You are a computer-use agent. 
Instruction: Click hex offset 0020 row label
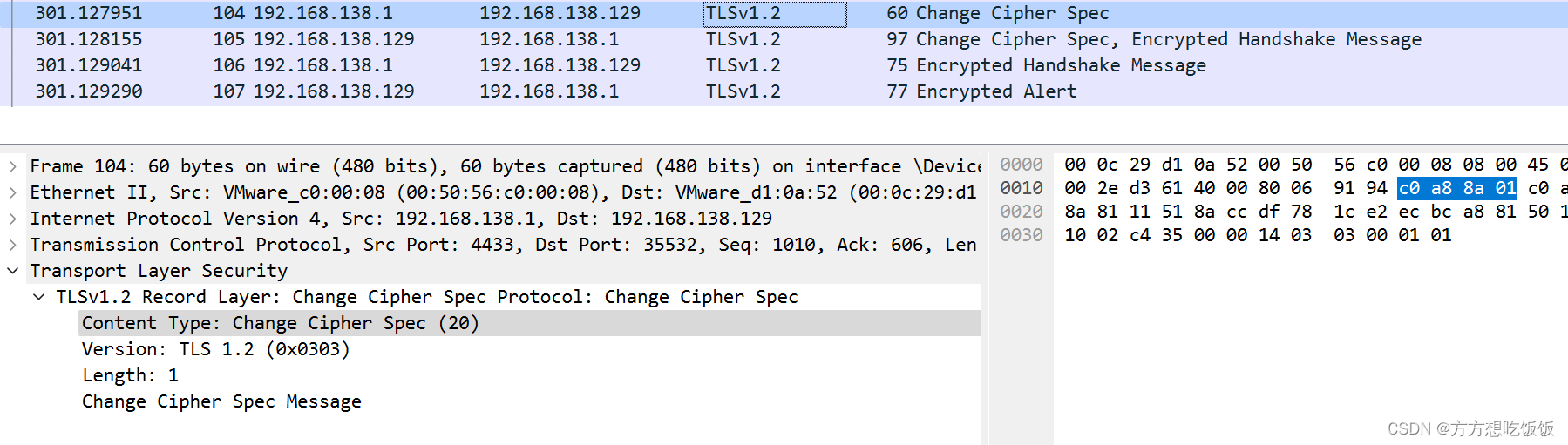pyautogui.click(x=1021, y=212)
